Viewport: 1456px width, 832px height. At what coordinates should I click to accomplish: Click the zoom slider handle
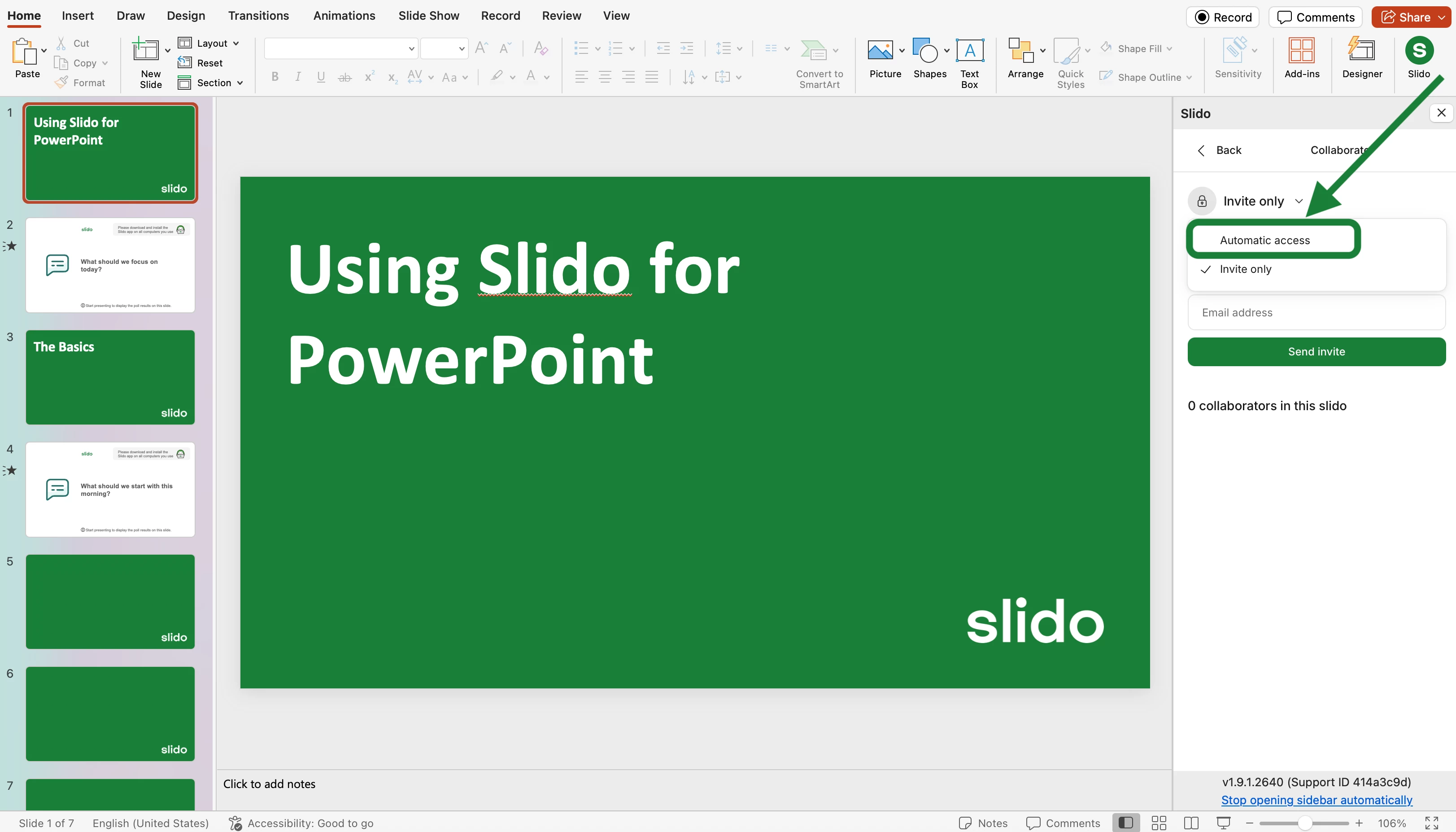tap(1304, 823)
